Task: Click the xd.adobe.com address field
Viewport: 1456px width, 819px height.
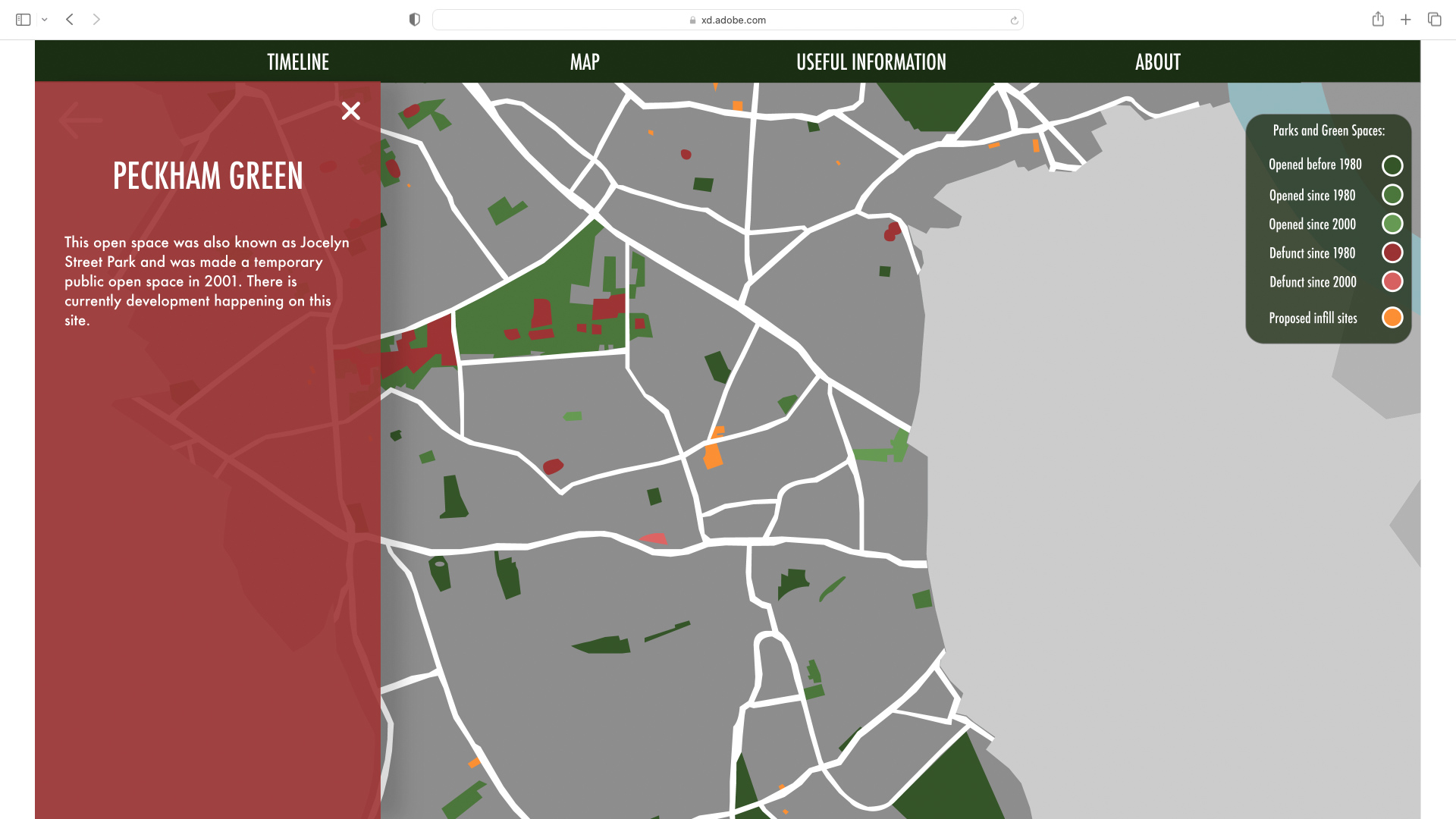Action: click(728, 20)
